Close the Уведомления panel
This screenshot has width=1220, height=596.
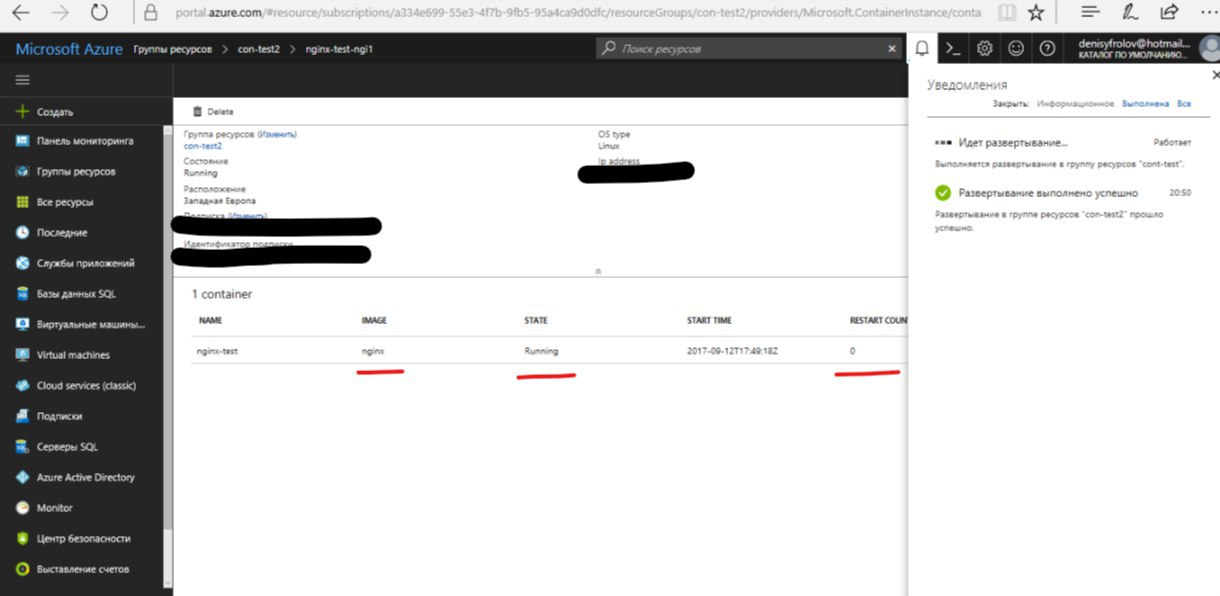[1215, 75]
